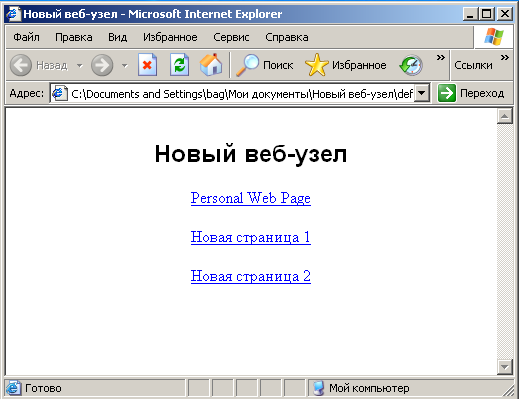
Task: Open the Сервис menu
Action: (x=231, y=37)
